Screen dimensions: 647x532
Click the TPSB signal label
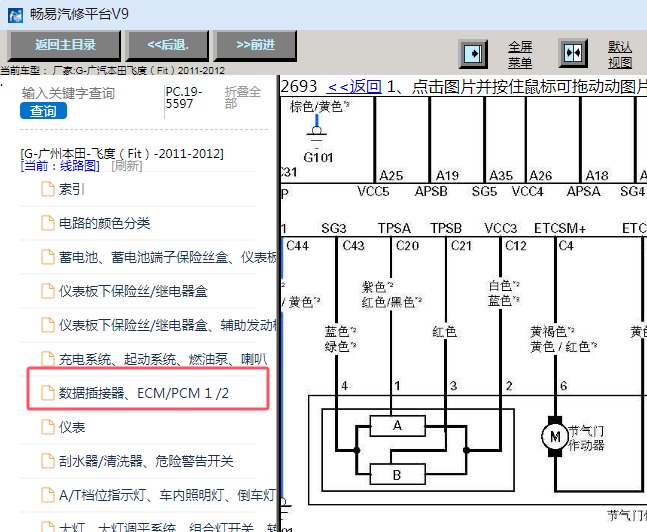pyautogui.click(x=446, y=228)
